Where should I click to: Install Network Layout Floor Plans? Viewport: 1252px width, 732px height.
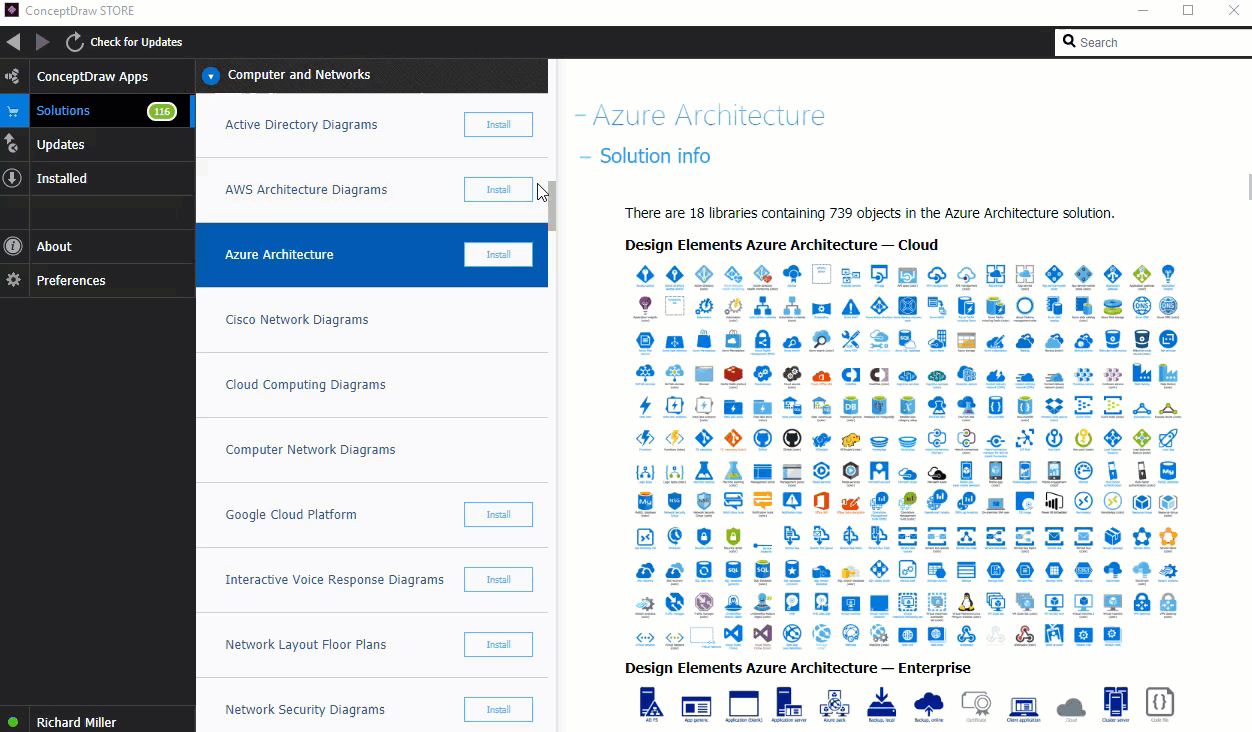[x=498, y=645]
